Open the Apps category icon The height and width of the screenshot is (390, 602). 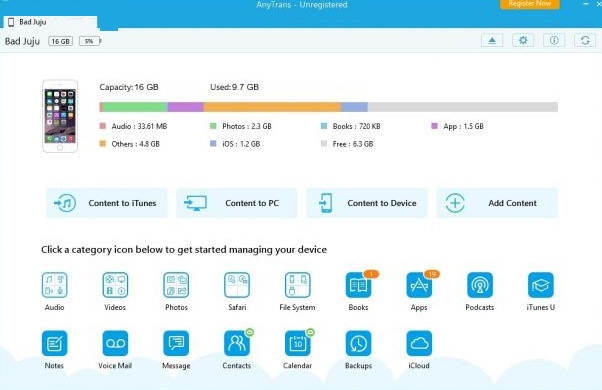[419, 285]
